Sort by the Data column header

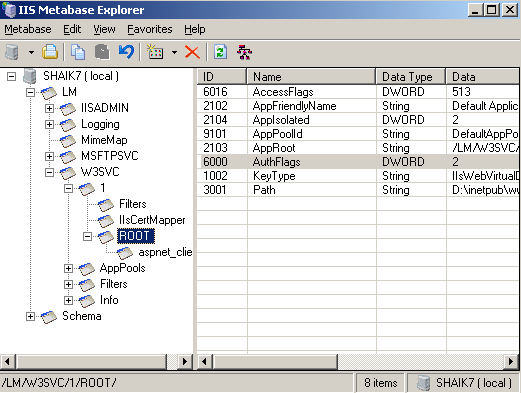pyautogui.click(x=482, y=77)
